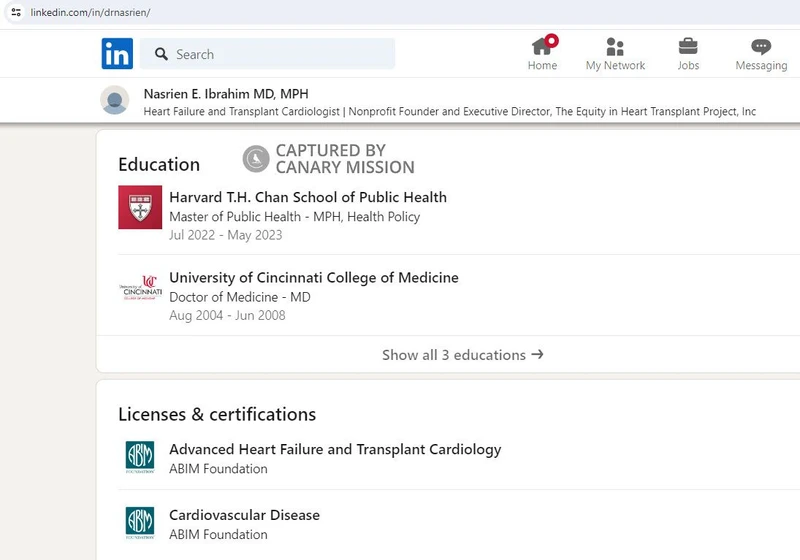Screen dimensions: 800x560
Task: Click the Home label in navigation
Action: 542,65
